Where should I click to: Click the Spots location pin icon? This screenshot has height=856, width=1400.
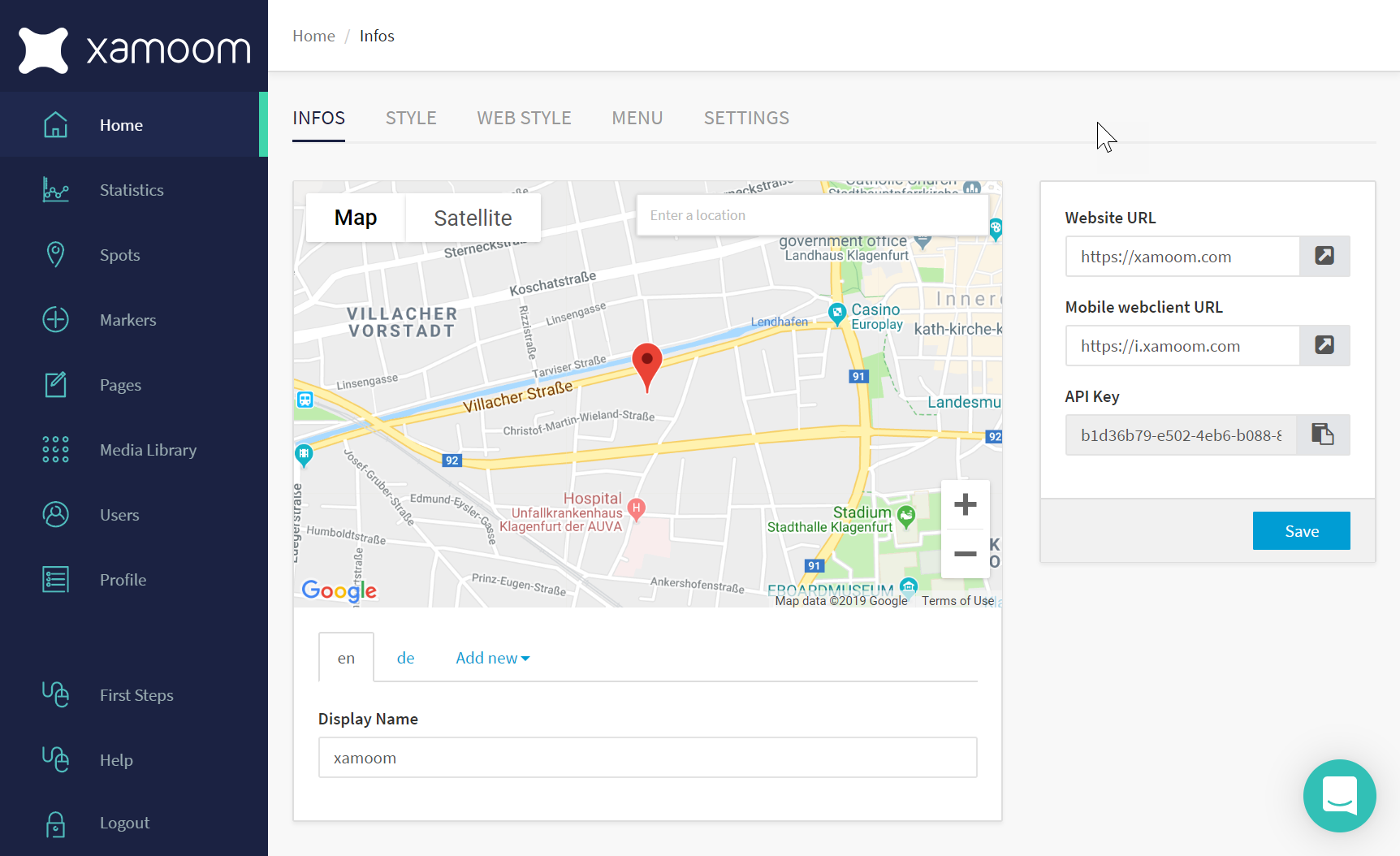click(x=55, y=254)
